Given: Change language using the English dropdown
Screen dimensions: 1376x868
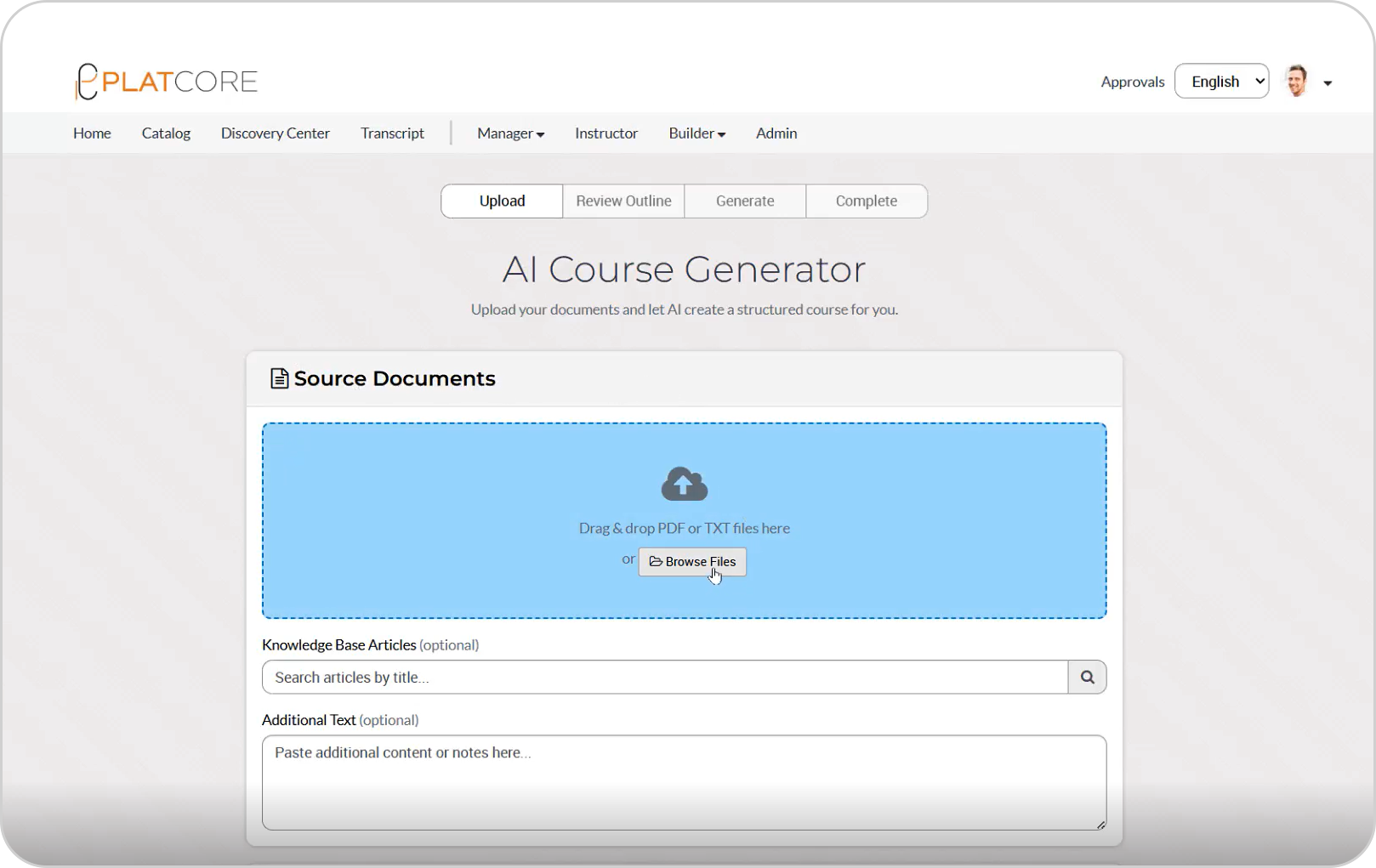Looking at the screenshot, I should click(x=1221, y=81).
